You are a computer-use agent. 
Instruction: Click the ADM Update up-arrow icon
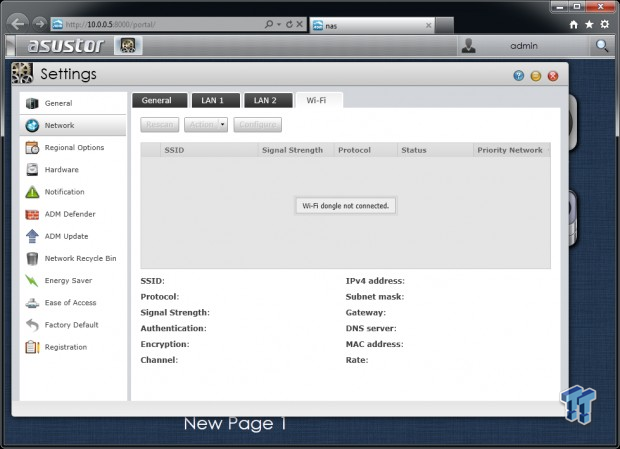32,236
